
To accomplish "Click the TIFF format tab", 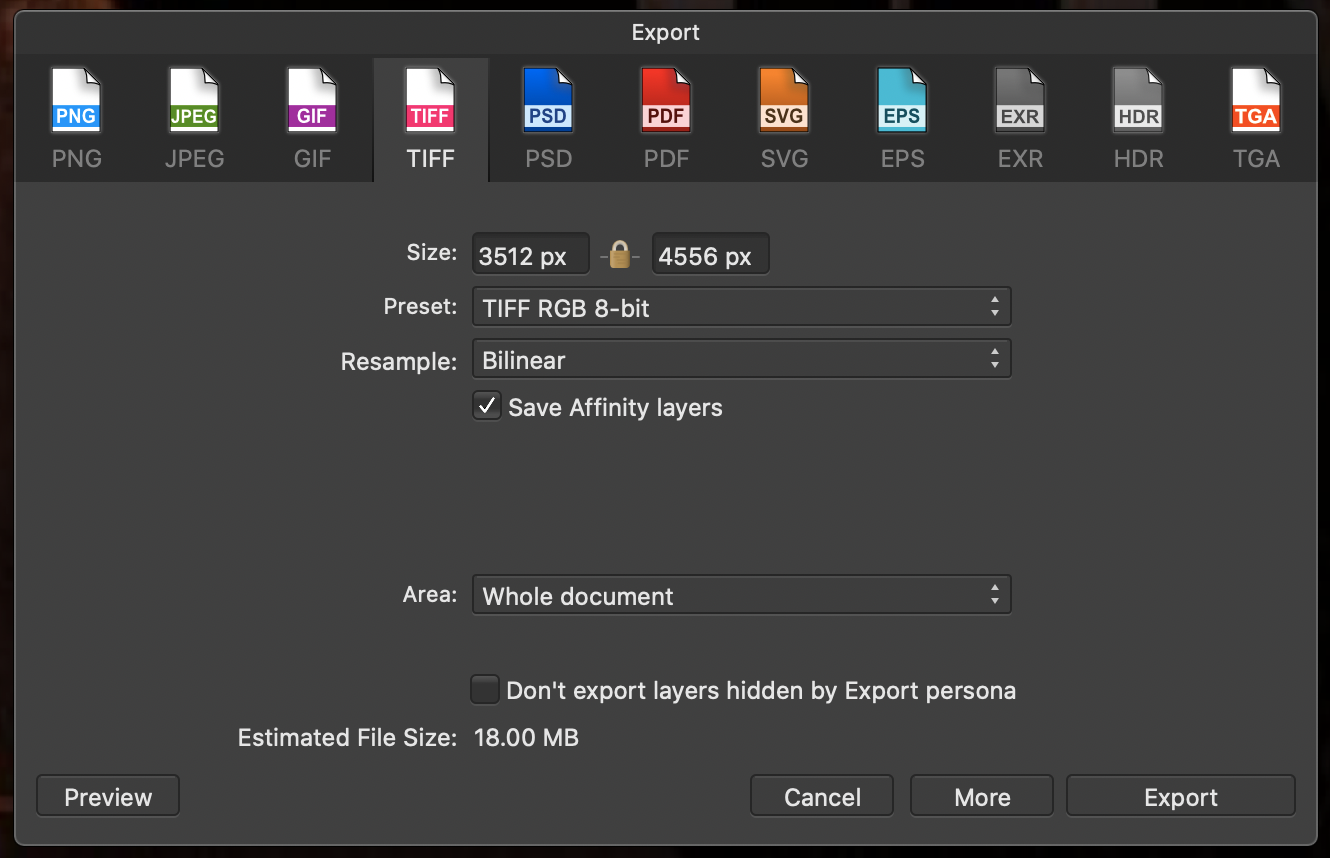I will pos(431,120).
